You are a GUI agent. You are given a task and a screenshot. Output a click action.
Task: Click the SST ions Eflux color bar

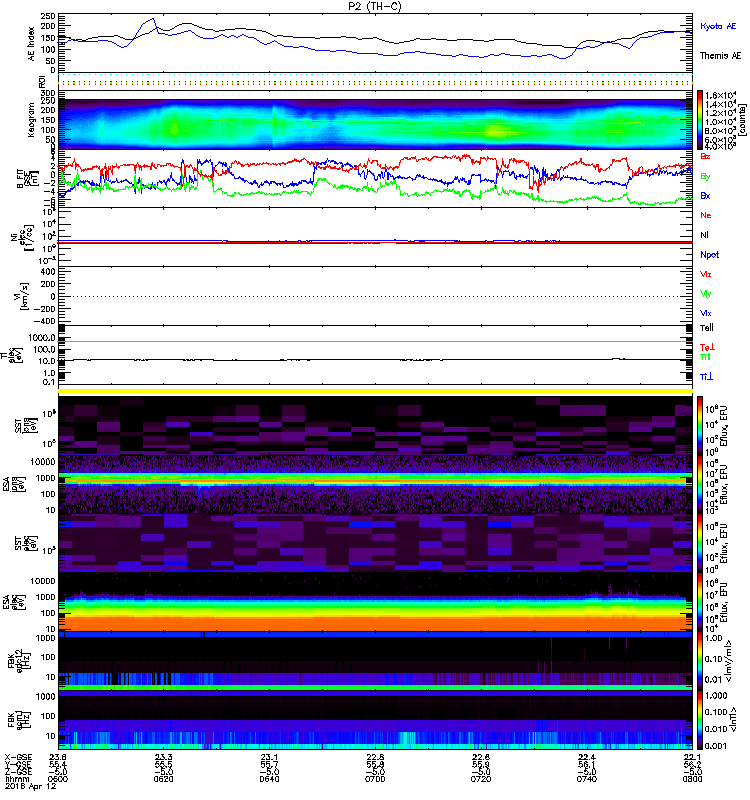point(700,425)
